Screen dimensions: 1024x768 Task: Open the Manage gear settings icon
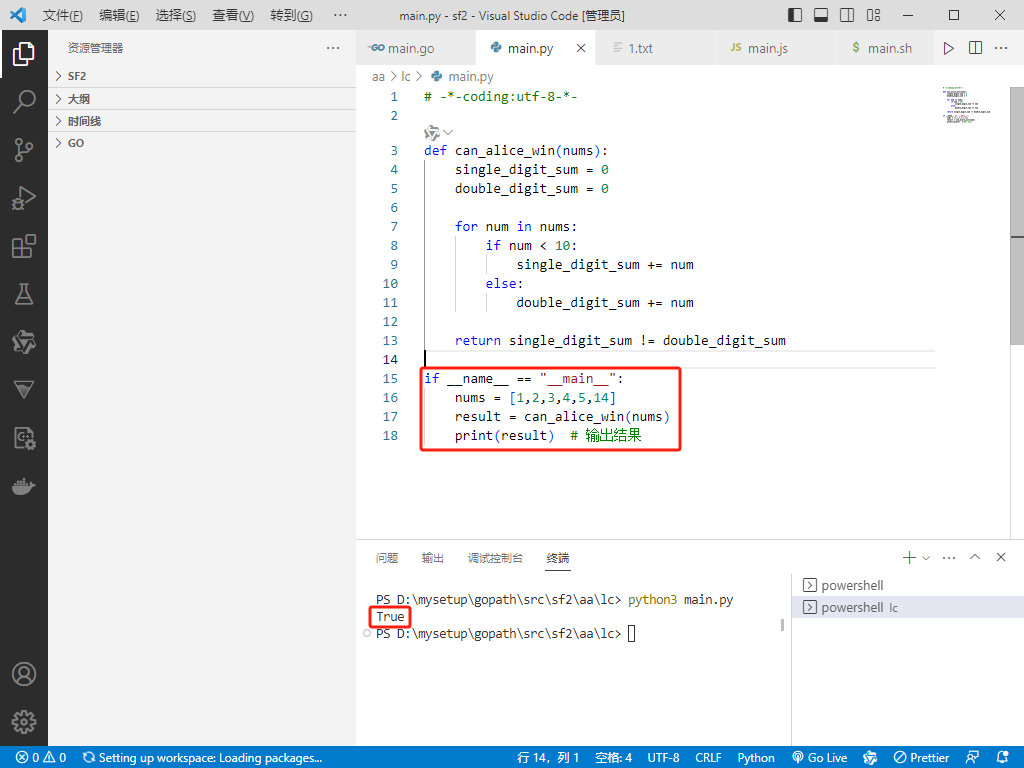(24, 722)
